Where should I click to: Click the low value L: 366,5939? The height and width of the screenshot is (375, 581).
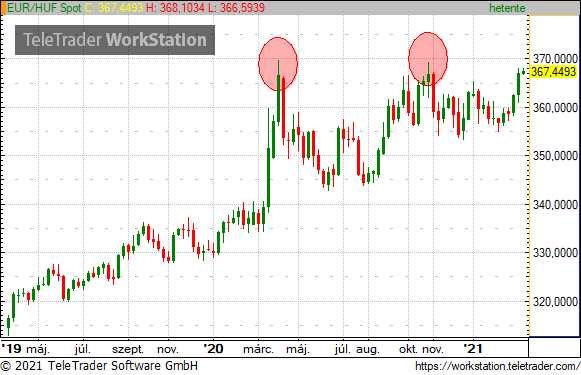(x=236, y=8)
